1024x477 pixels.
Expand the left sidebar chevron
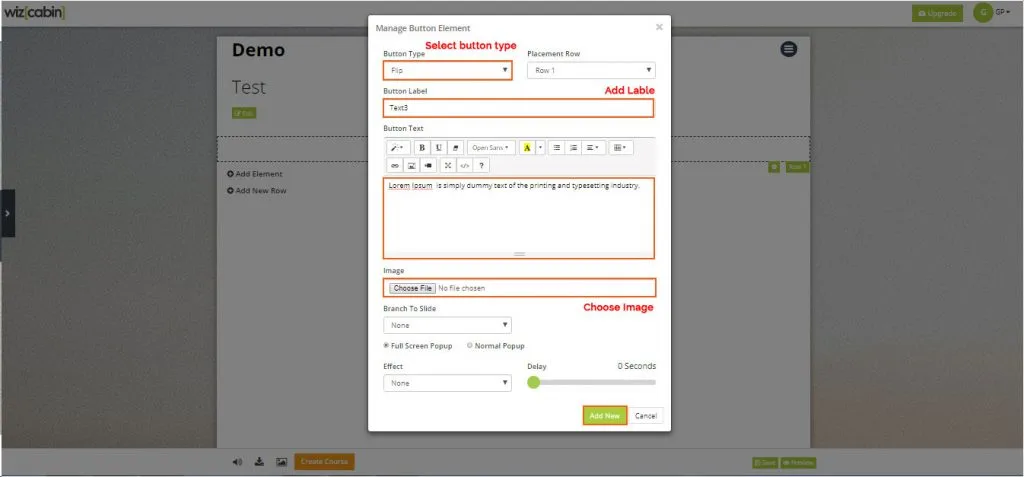tap(7, 213)
